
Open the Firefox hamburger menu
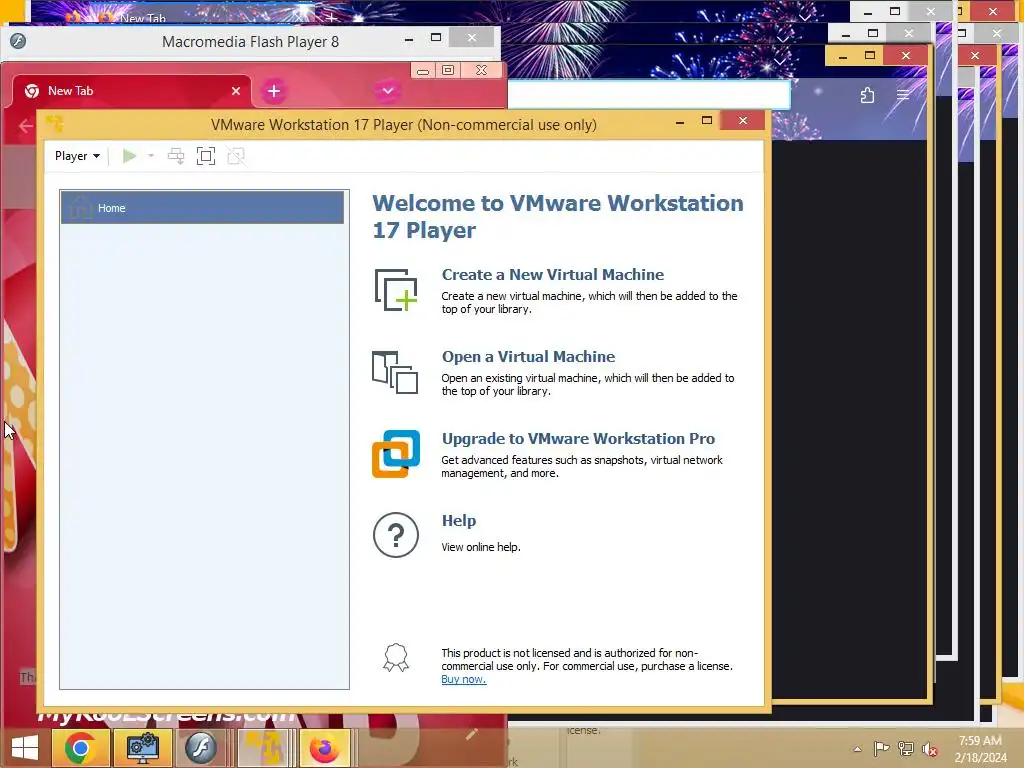(903, 95)
